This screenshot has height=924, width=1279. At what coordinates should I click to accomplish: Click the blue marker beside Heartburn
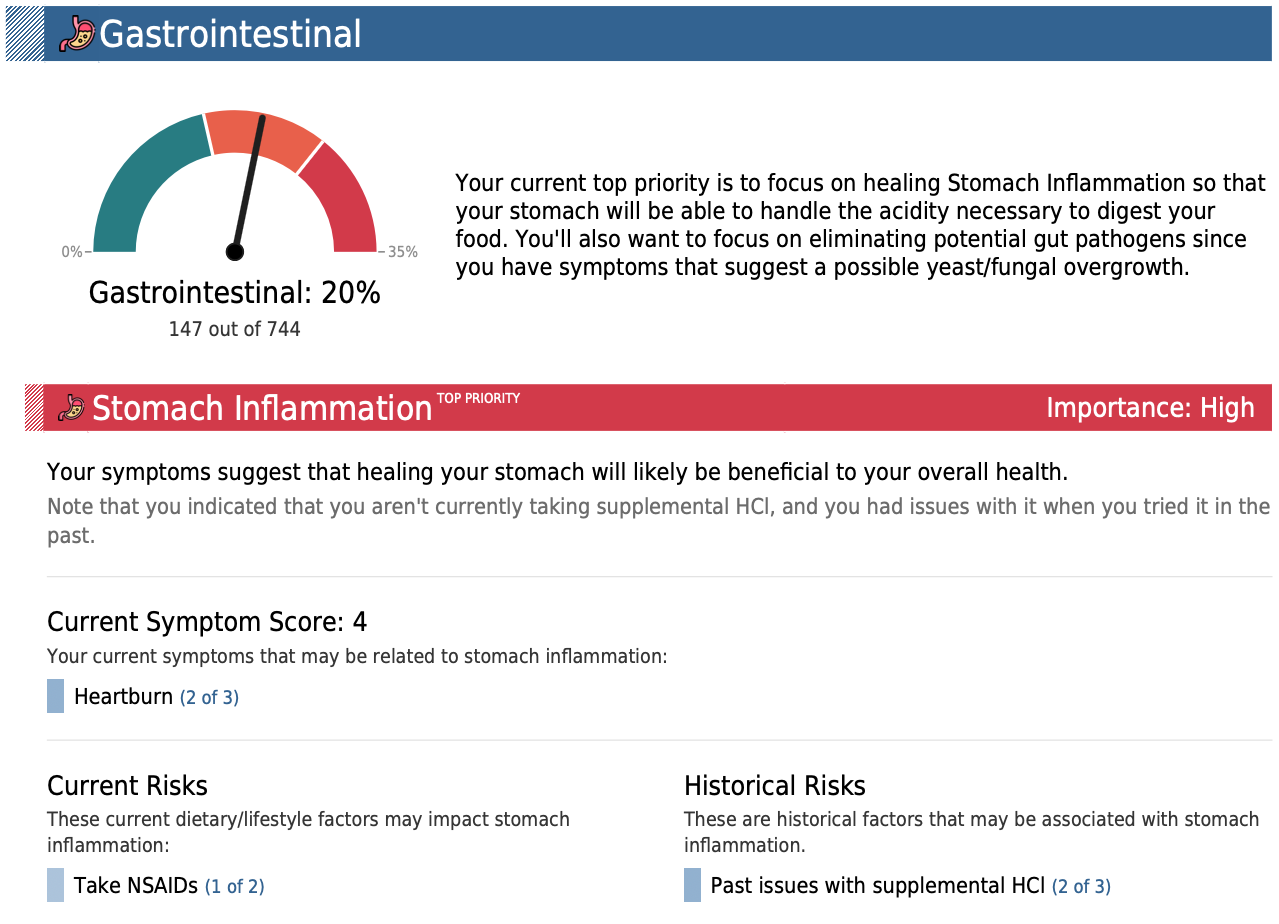tap(56, 696)
